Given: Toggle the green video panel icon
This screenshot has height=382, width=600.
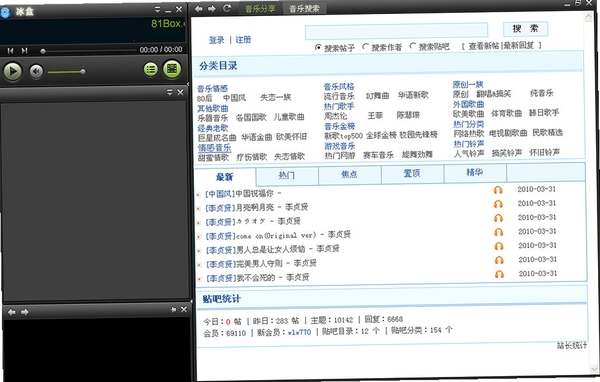Looking at the screenshot, I should click(172, 69).
